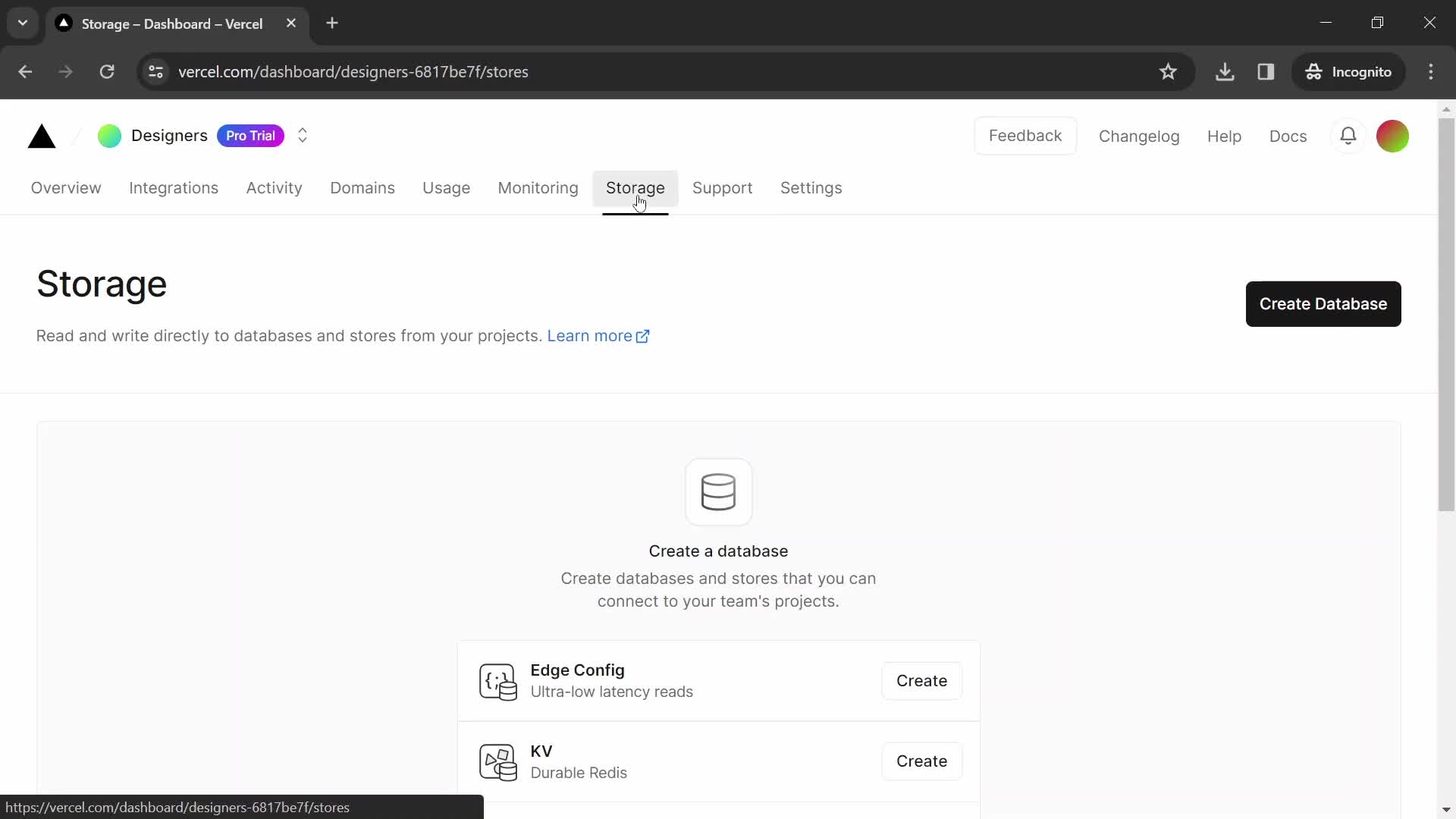Click the KV Durable Redis icon

coord(498,761)
